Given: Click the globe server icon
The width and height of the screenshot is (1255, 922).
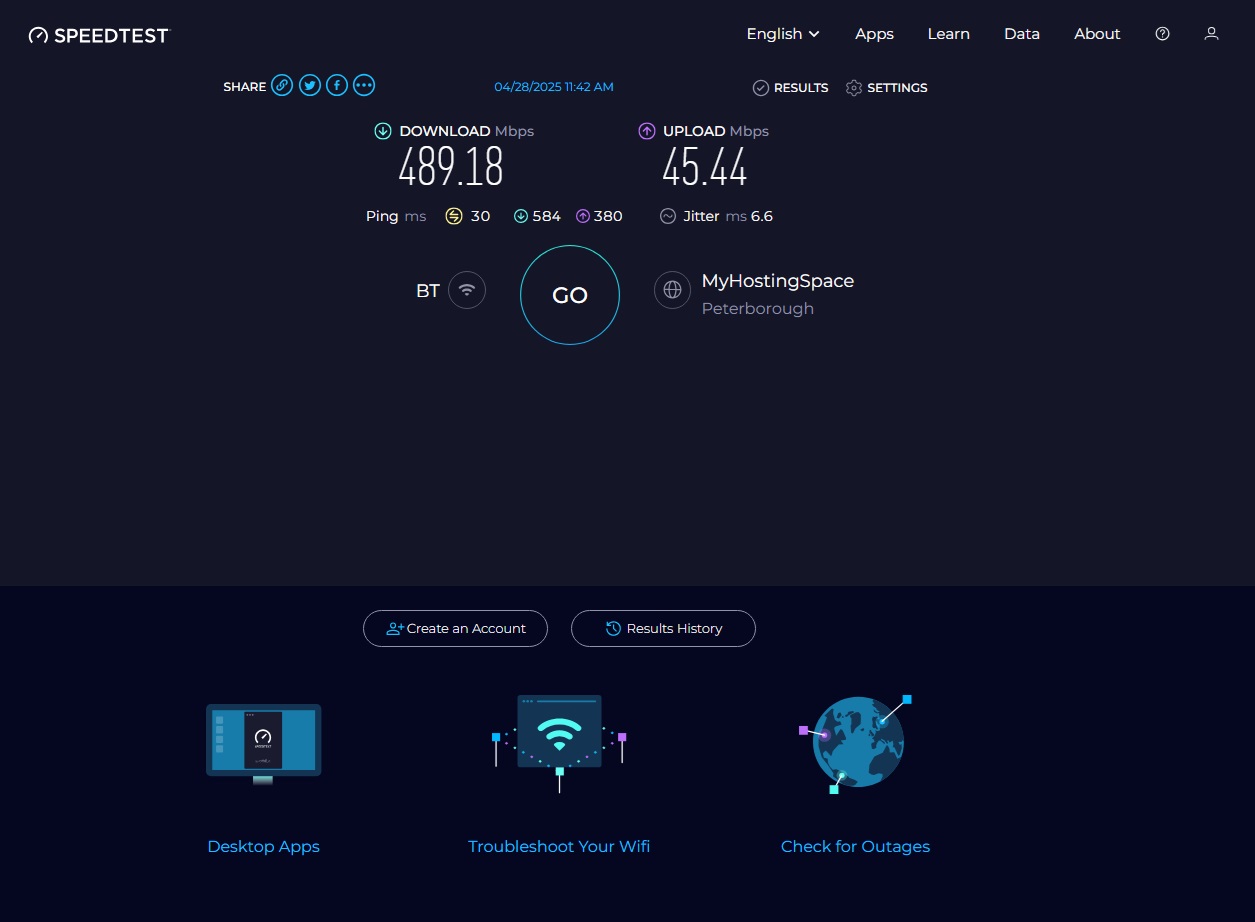Looking at the screenshot, I should coord(673,290).
